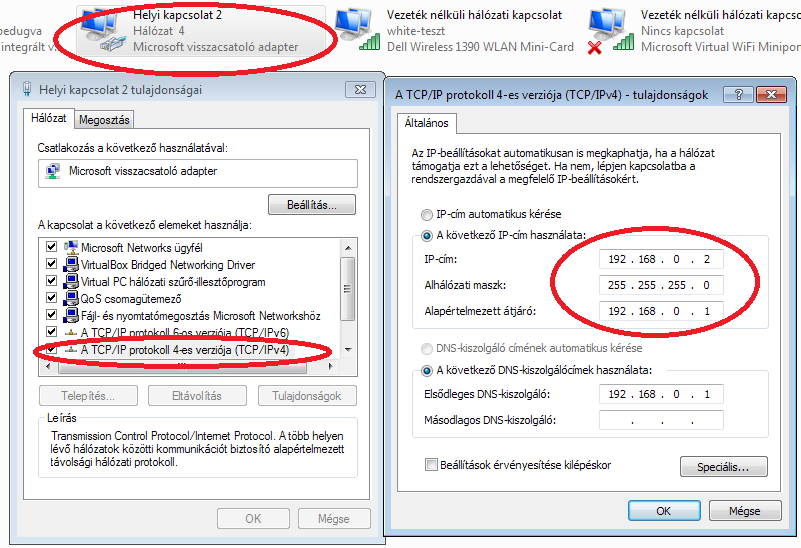801x548 pixels.
Task: Click the Alapértelmezett átjáró input field
Action: coord(661,311)
